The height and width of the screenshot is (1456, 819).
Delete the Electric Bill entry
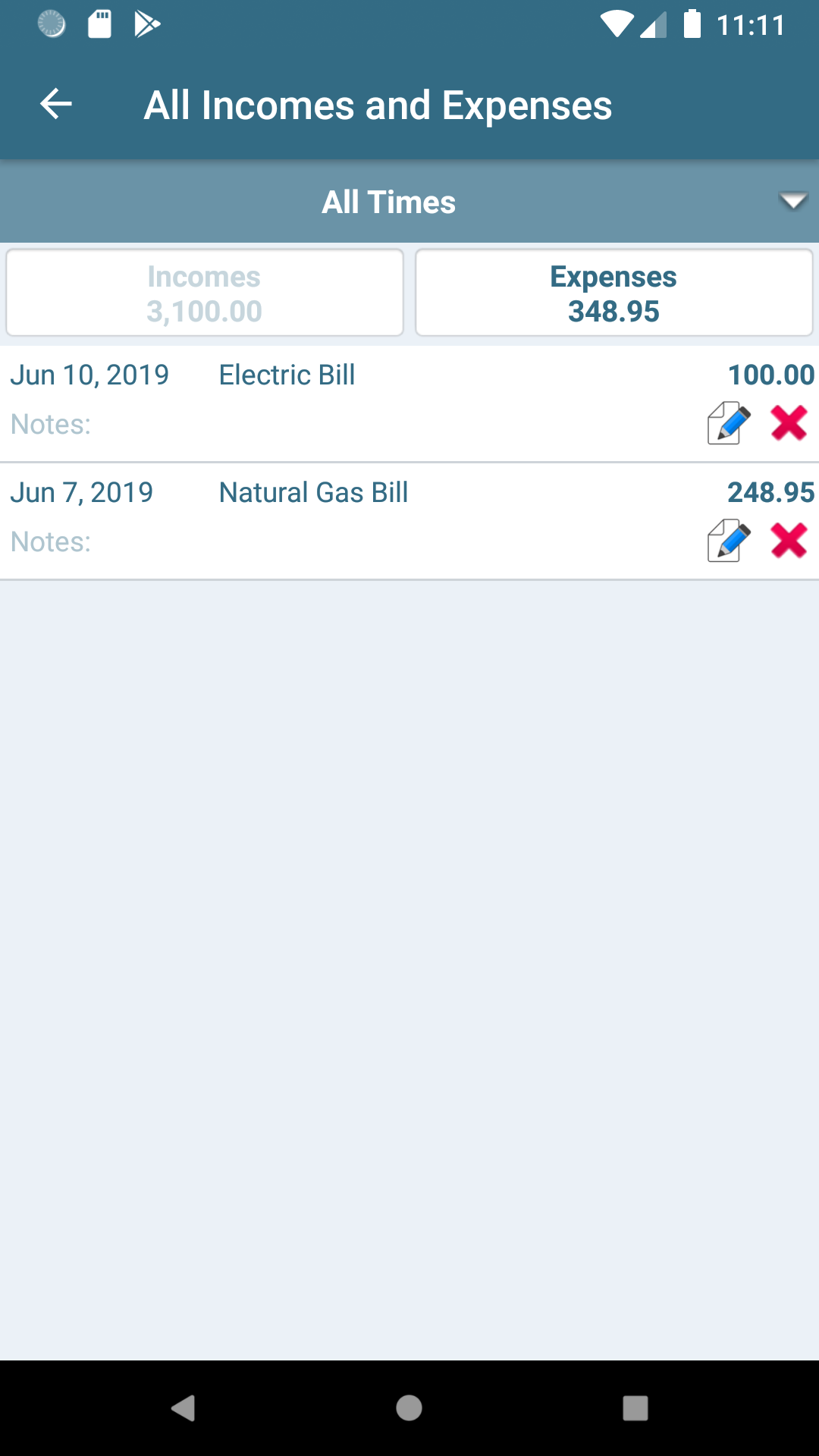point(789,422)
